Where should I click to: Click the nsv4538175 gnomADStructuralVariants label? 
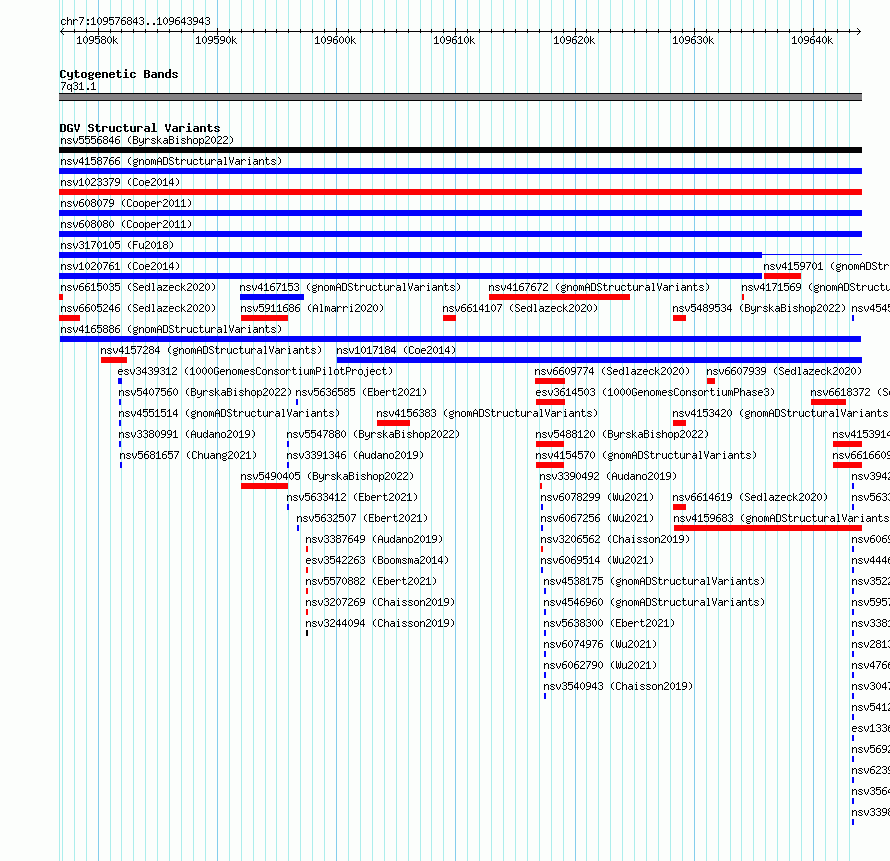coord(654,581)
